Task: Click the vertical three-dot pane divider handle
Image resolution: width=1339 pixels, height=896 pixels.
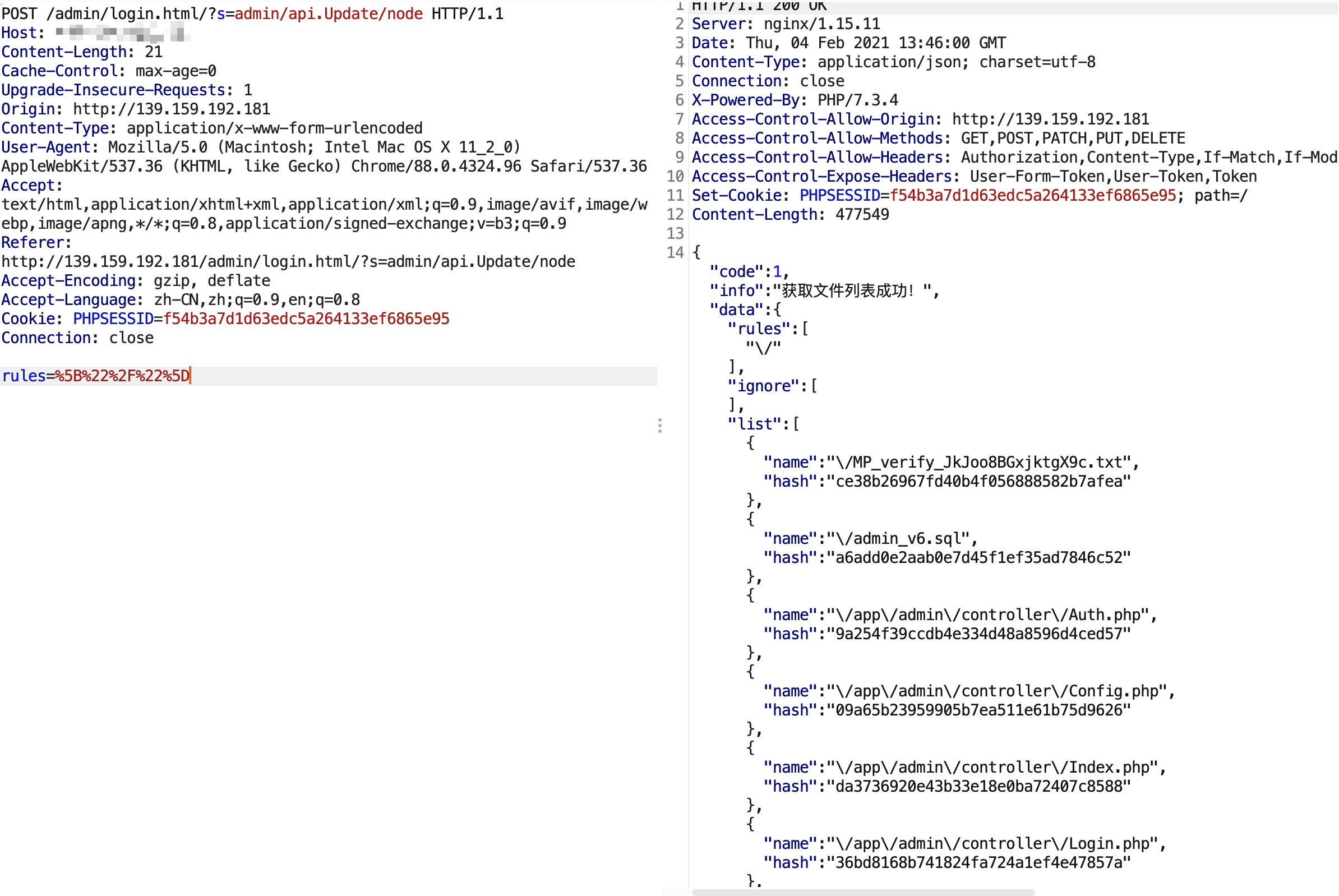Action: [x=660, y=426]
